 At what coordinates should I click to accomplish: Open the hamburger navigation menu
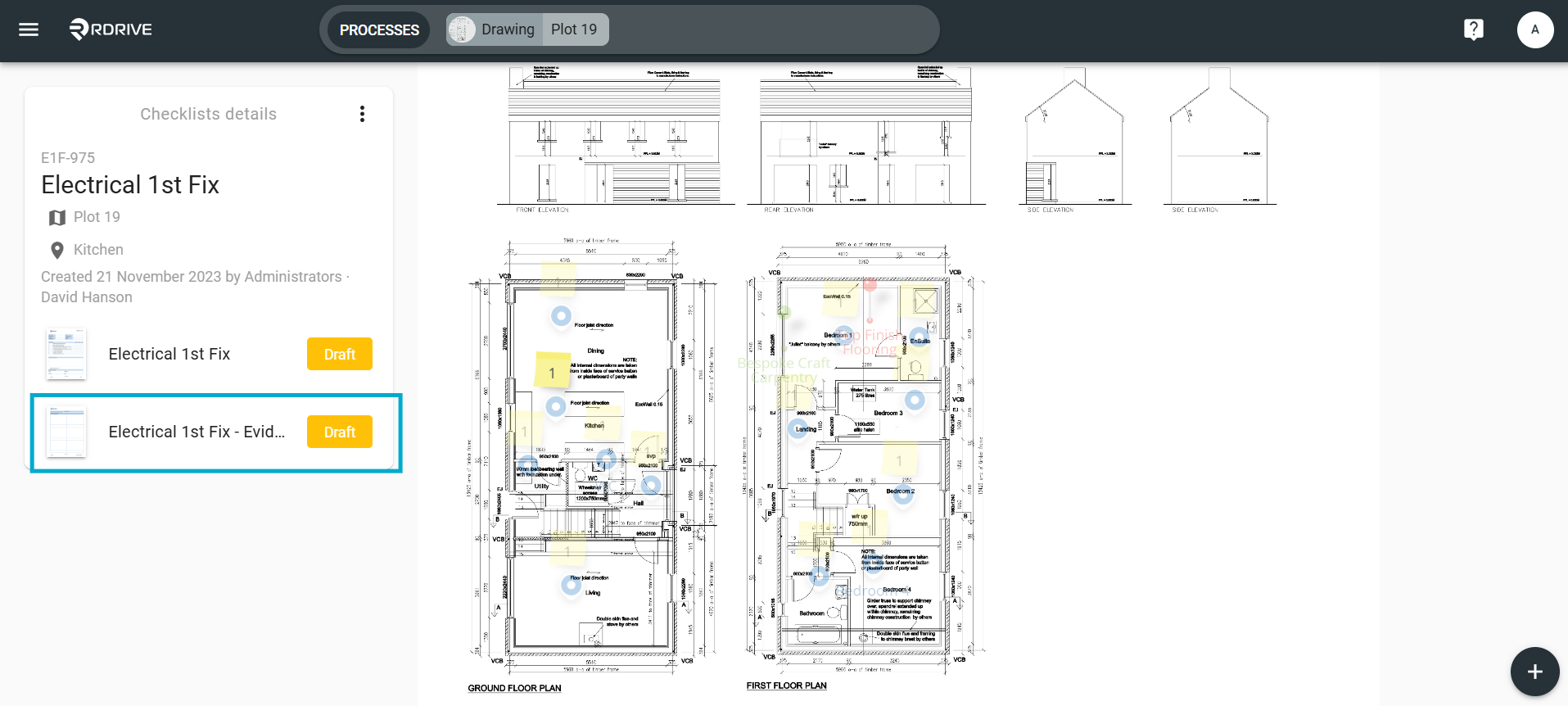coord(29,29)
